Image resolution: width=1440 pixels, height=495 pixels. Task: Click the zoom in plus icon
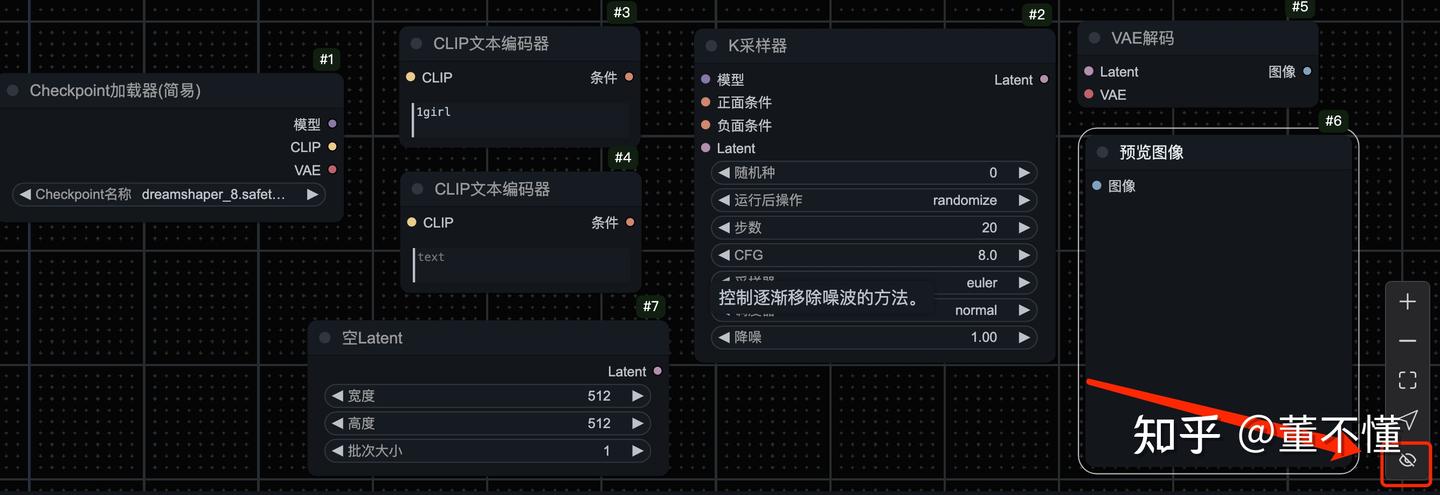(x=1407, y=302)
